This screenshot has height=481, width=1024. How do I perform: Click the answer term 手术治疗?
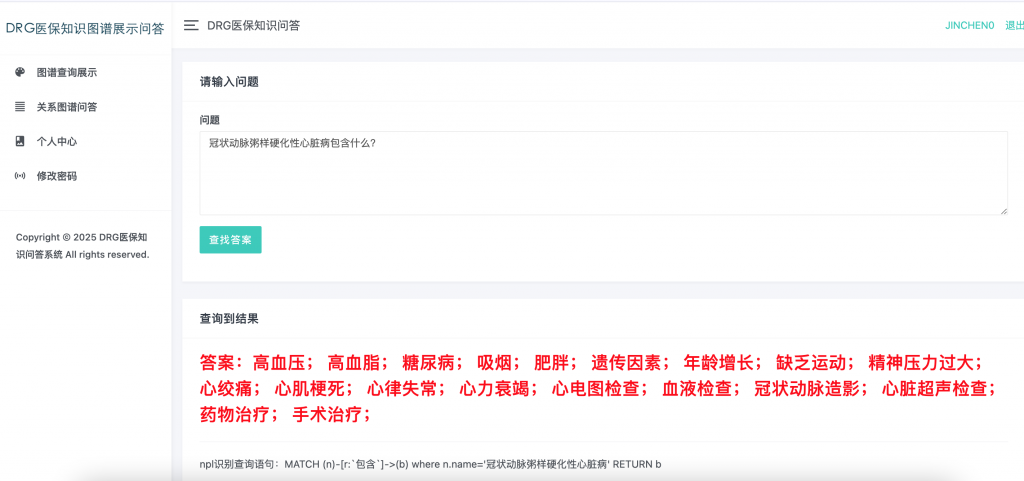click(328, 414)
